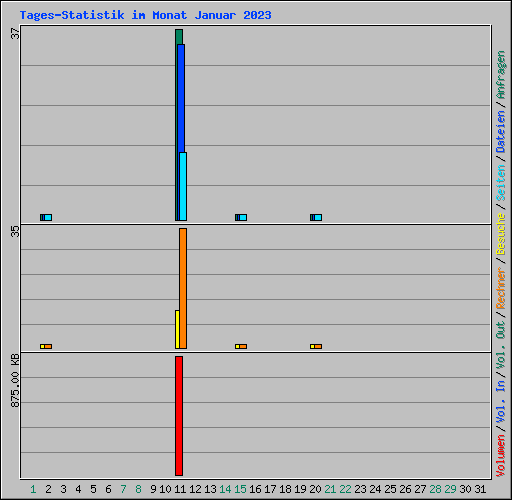The height and width of the screenshot is (500, 512).
Task: Click the small cyan bar at day 20
Action: (x=318, y=217)
